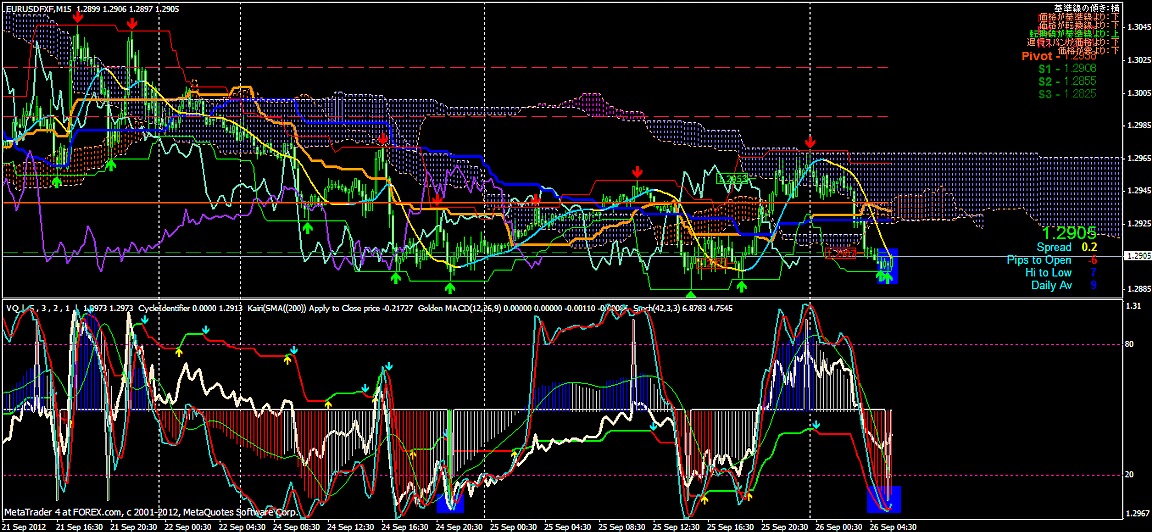Click the Spread readout label
This screenshot has height=532, width=1152.
point(1053,247)
